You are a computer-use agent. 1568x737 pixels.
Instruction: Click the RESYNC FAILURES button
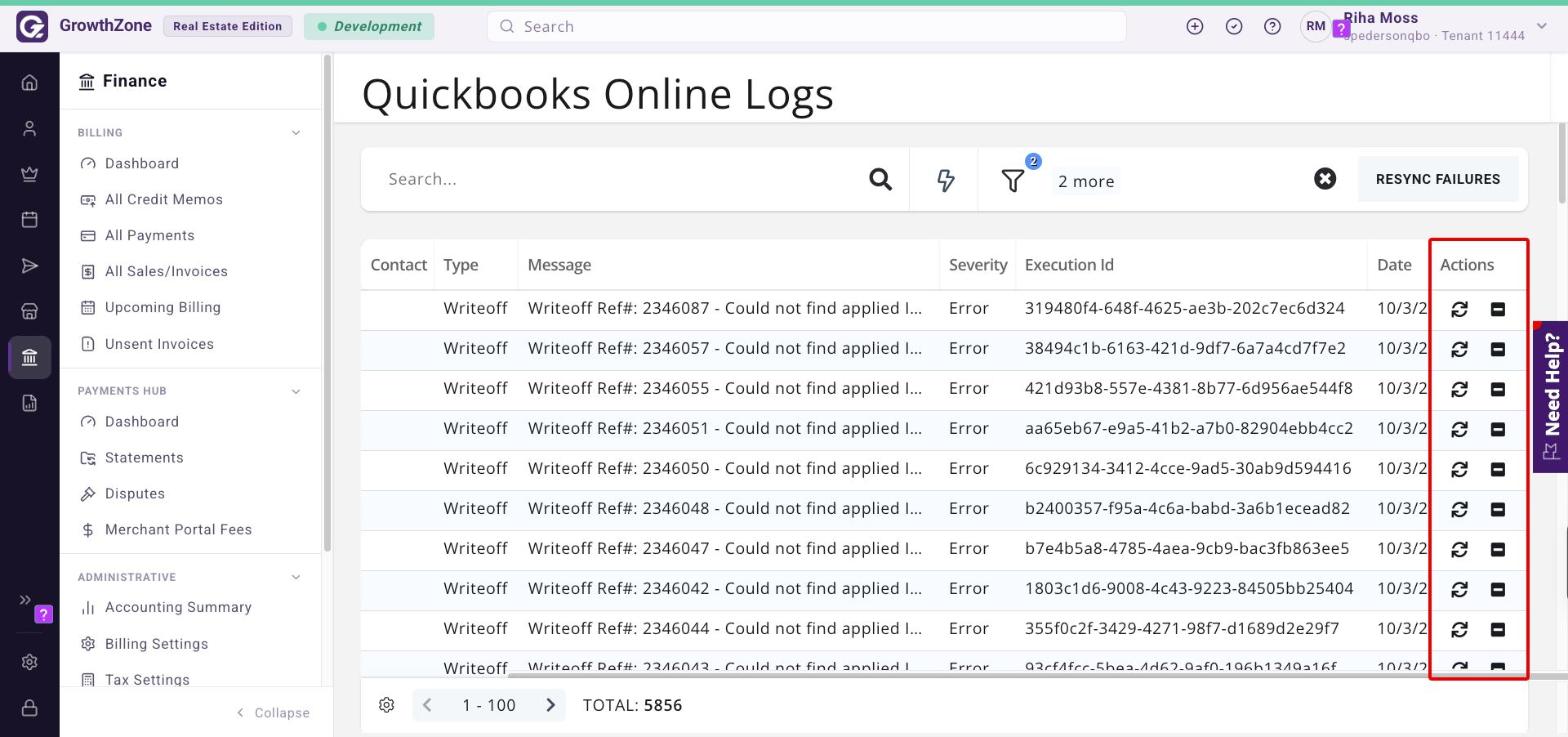(1438, 179)
